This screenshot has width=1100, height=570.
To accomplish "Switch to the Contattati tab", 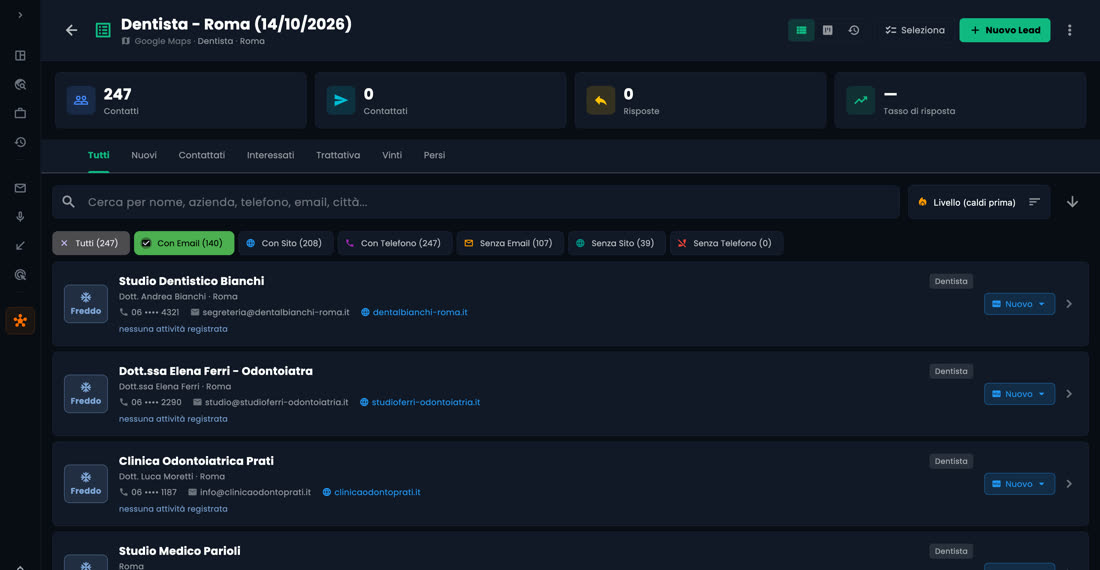I will point(201,155).
